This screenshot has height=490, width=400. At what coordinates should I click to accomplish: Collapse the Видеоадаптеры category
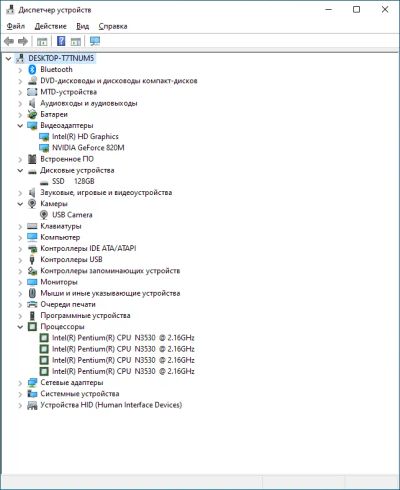[x=20, y=125]
